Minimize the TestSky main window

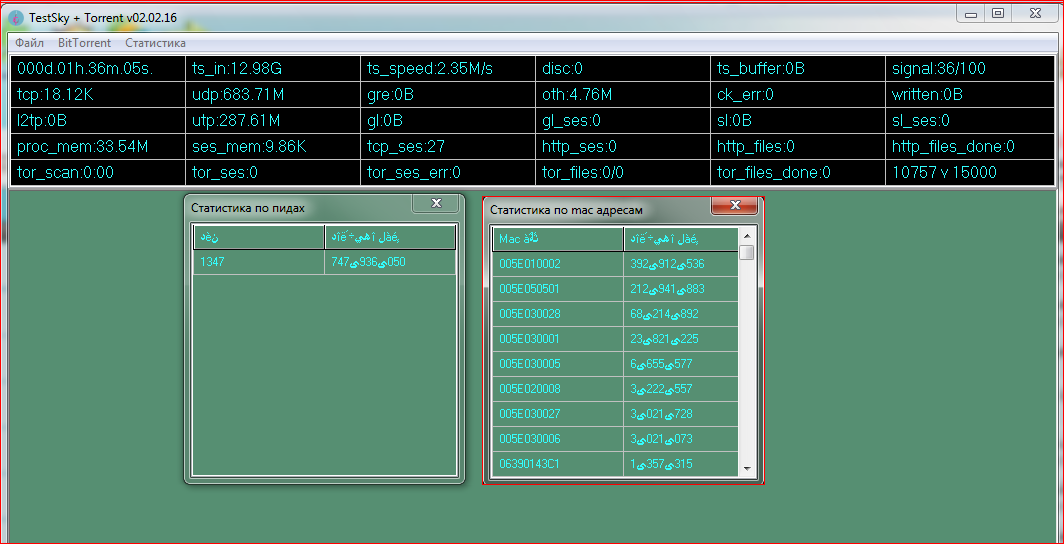(971, 13)
